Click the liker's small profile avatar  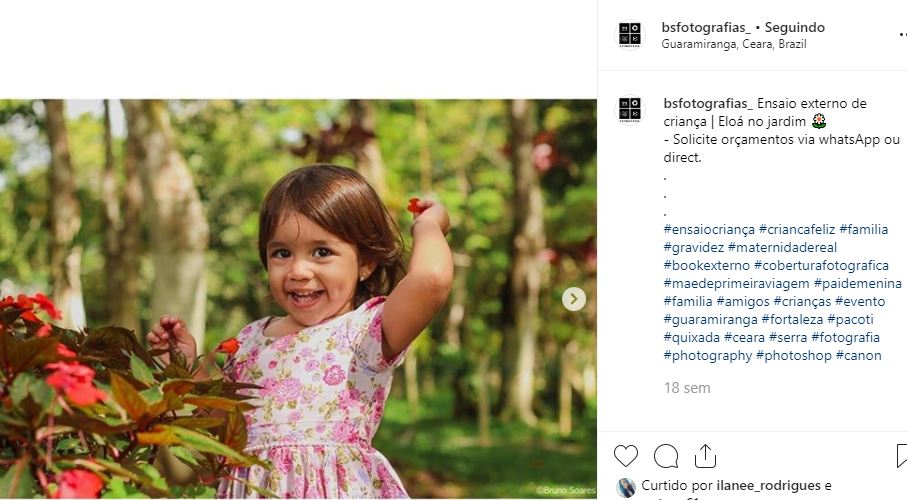click(x=626, y=487)
